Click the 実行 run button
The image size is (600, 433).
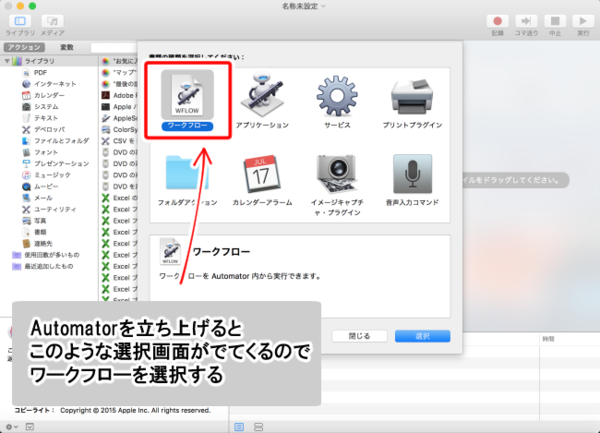point(583,21)
